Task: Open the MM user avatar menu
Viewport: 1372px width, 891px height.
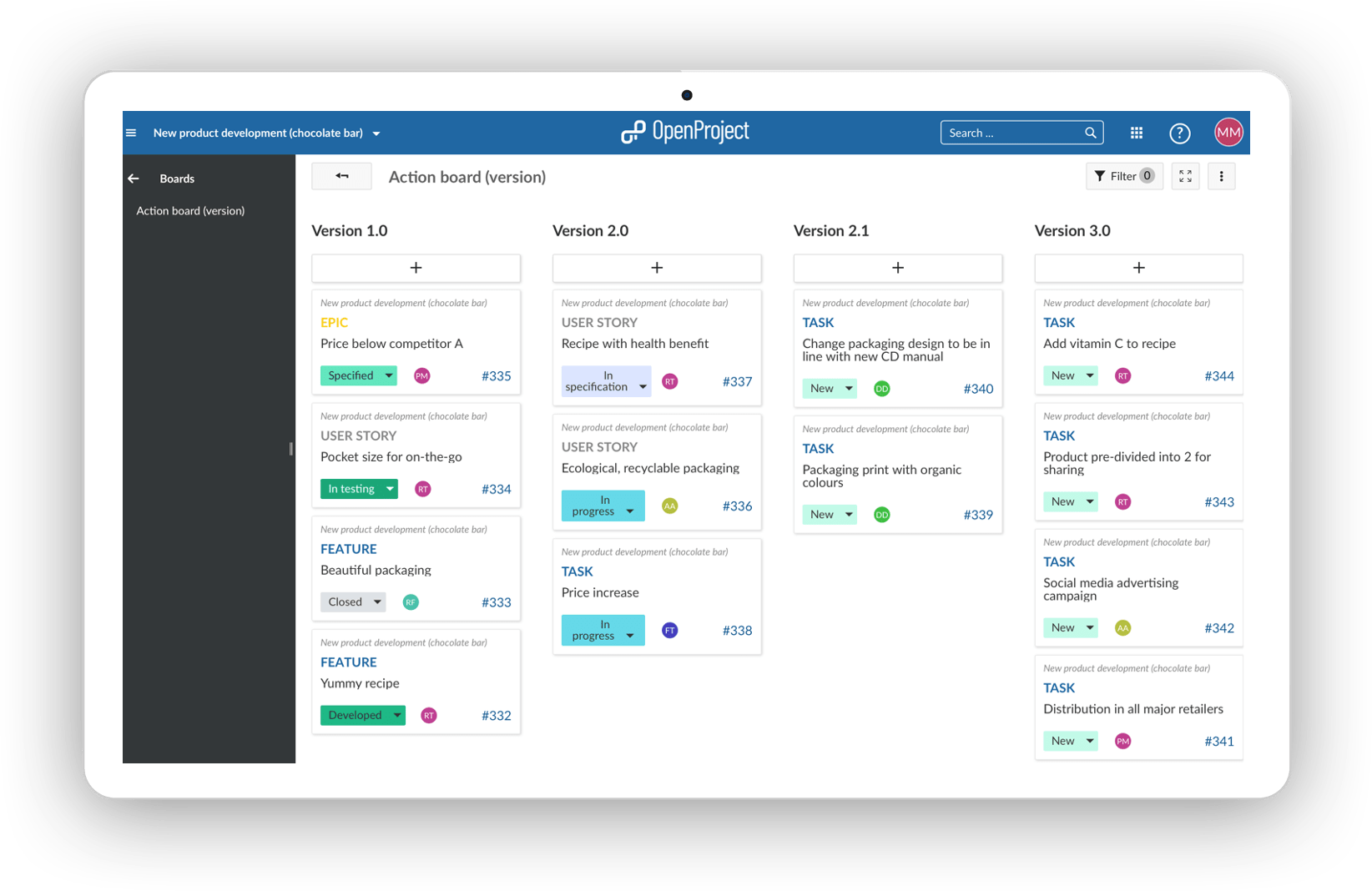Action: pyautogui.click(x=1228, y=132)
